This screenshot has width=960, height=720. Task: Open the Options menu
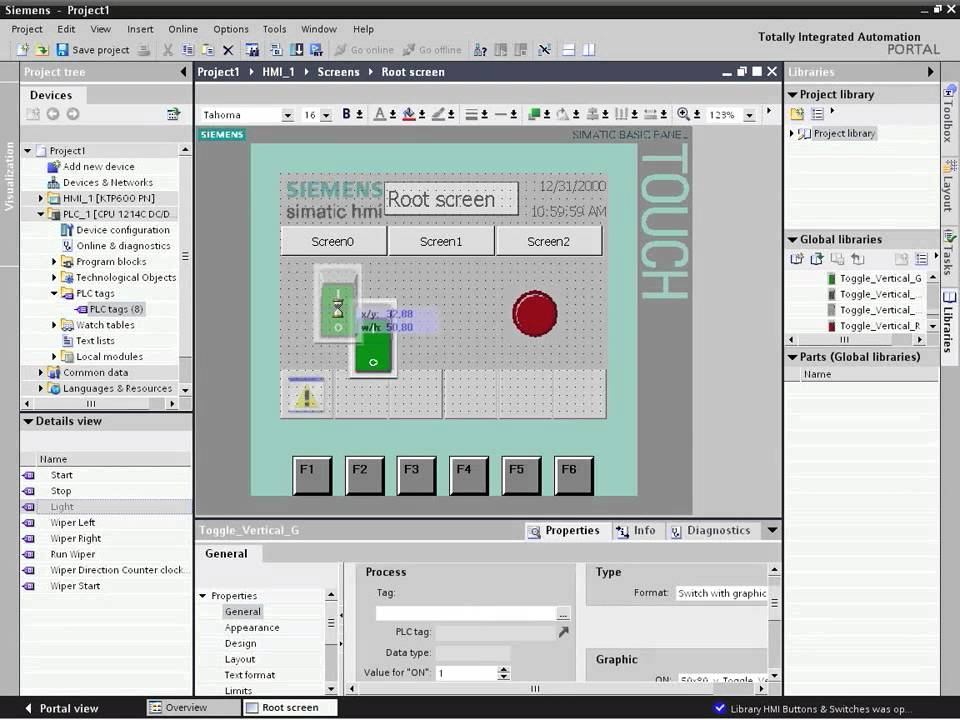[x=231, y=29]
